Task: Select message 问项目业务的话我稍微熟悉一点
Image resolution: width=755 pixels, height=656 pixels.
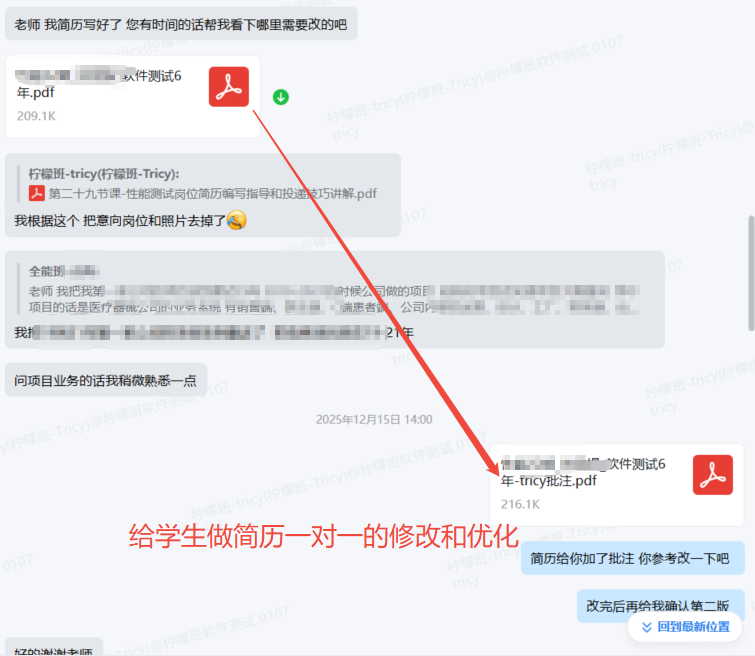Action: click(106, 380)
